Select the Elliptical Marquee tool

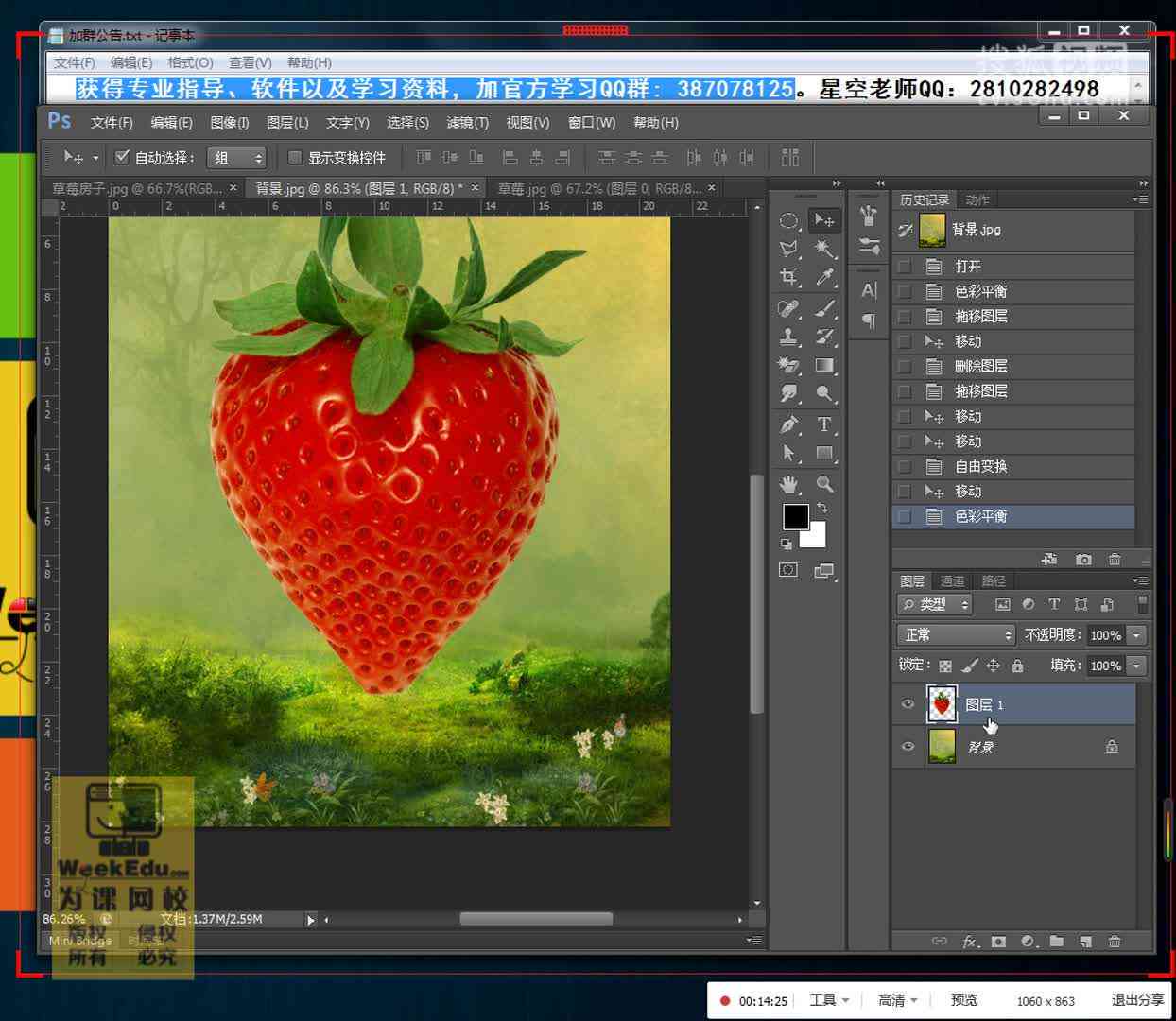coord(788,221)
